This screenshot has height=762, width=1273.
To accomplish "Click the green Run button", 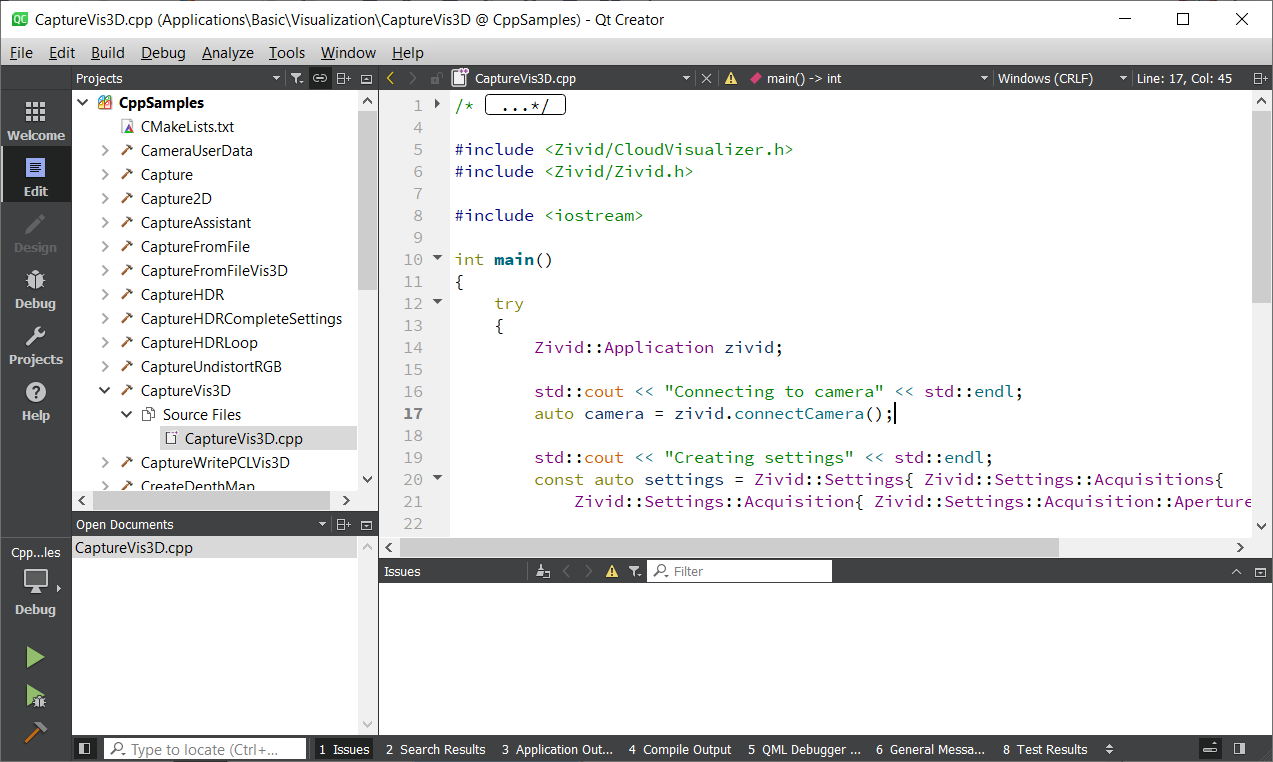I will [x=35, y=657].
